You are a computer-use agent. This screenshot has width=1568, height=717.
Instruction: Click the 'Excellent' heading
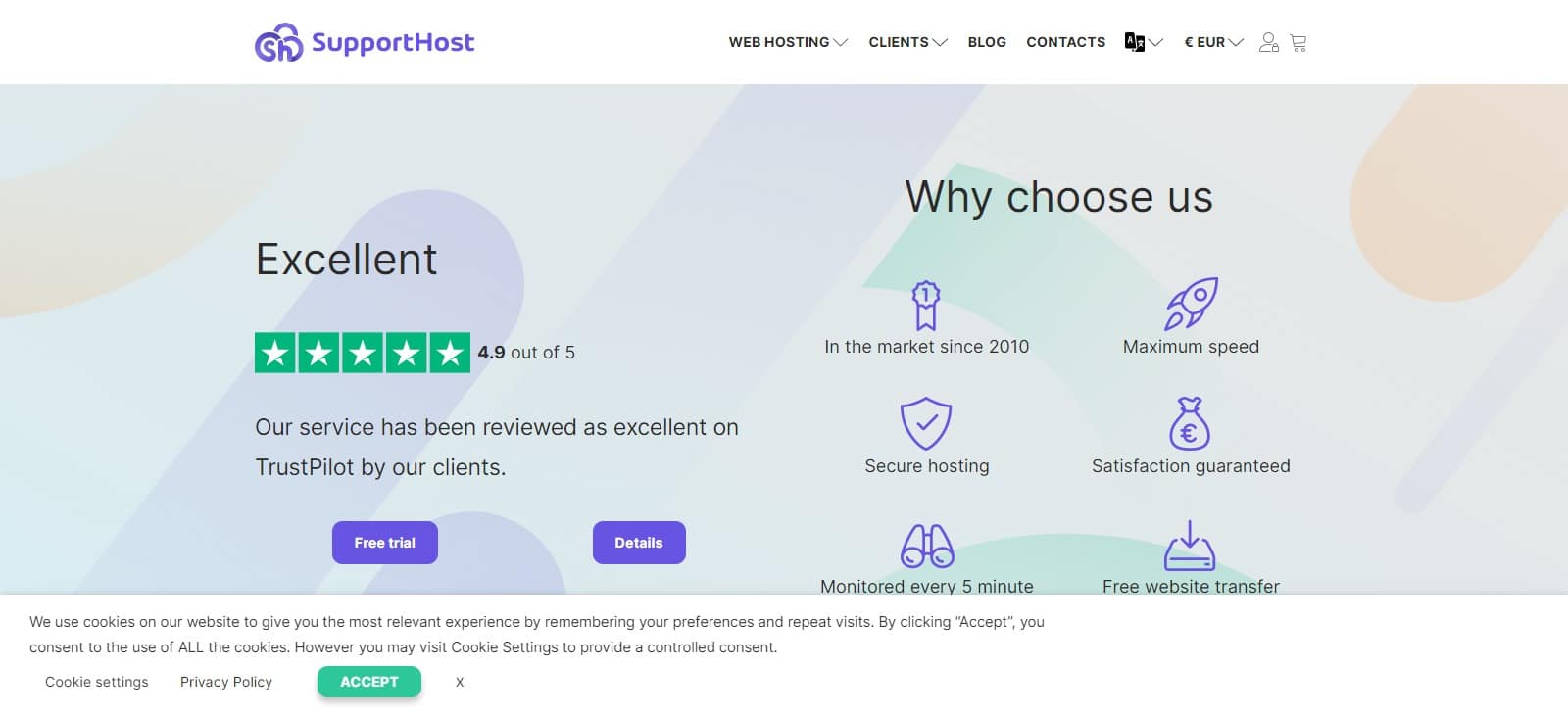tap(346, 260)
